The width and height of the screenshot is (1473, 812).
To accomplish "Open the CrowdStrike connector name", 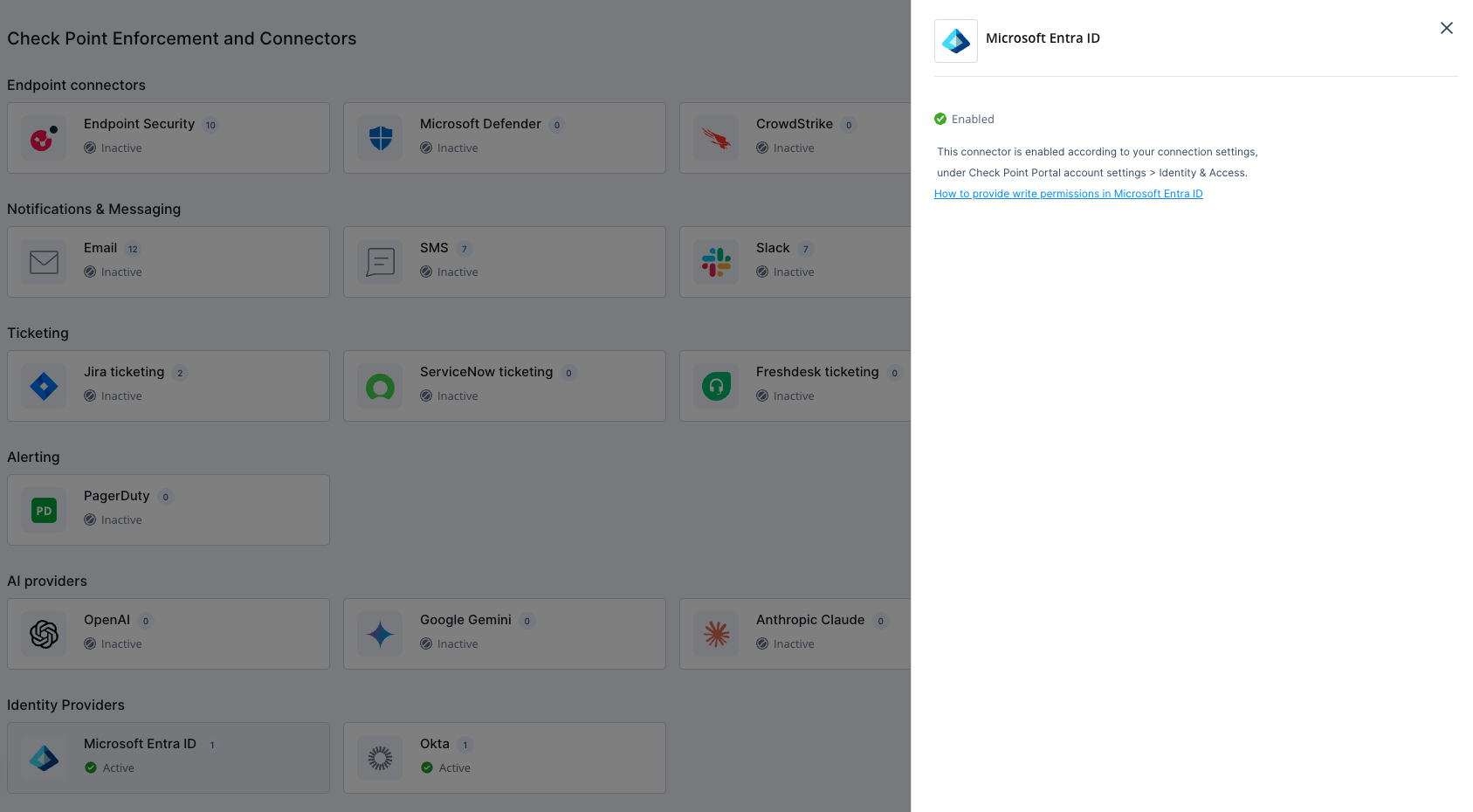I will pyautogui.click(x=795, y=124).
